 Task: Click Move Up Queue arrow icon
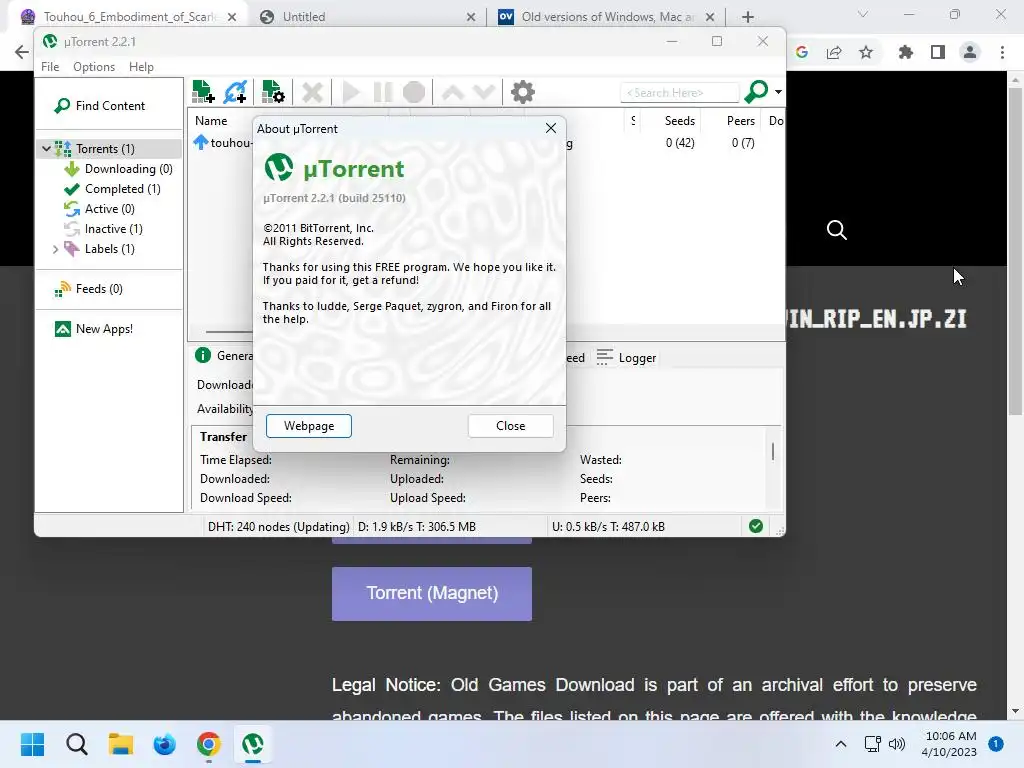[x=453, y=92]
